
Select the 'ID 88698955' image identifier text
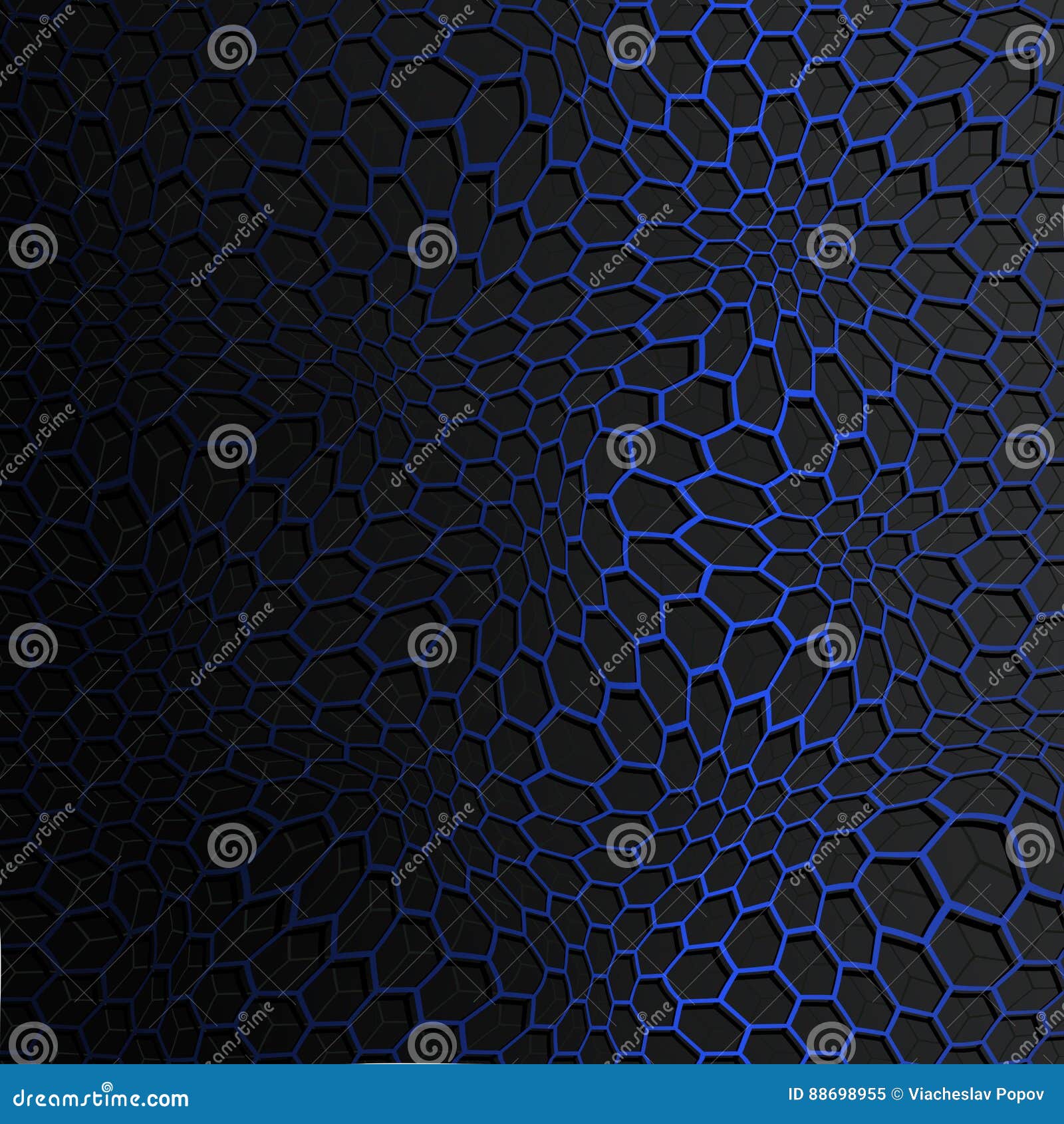[x=837, y=1097]
